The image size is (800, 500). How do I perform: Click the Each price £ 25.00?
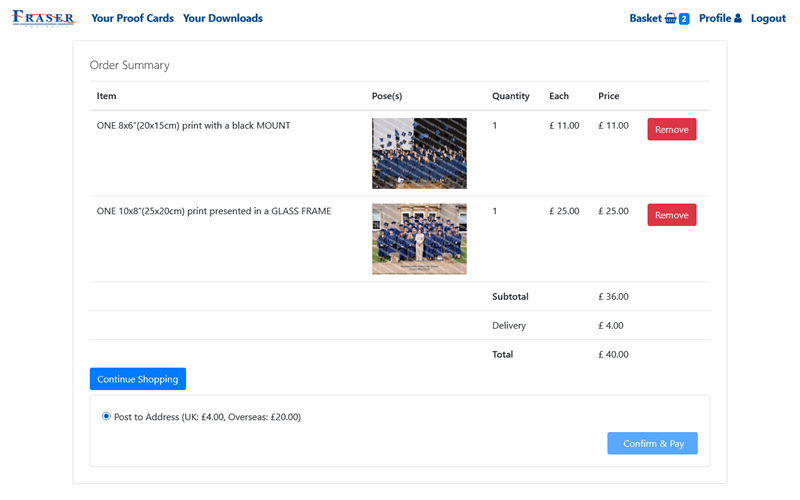point(564,211)
